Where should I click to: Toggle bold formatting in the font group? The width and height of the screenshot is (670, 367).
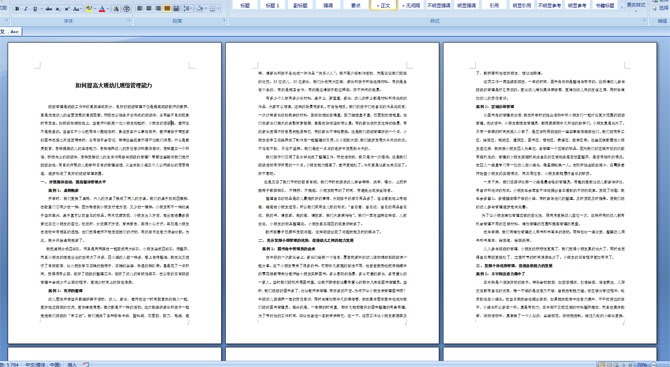(x=17, y=9)
